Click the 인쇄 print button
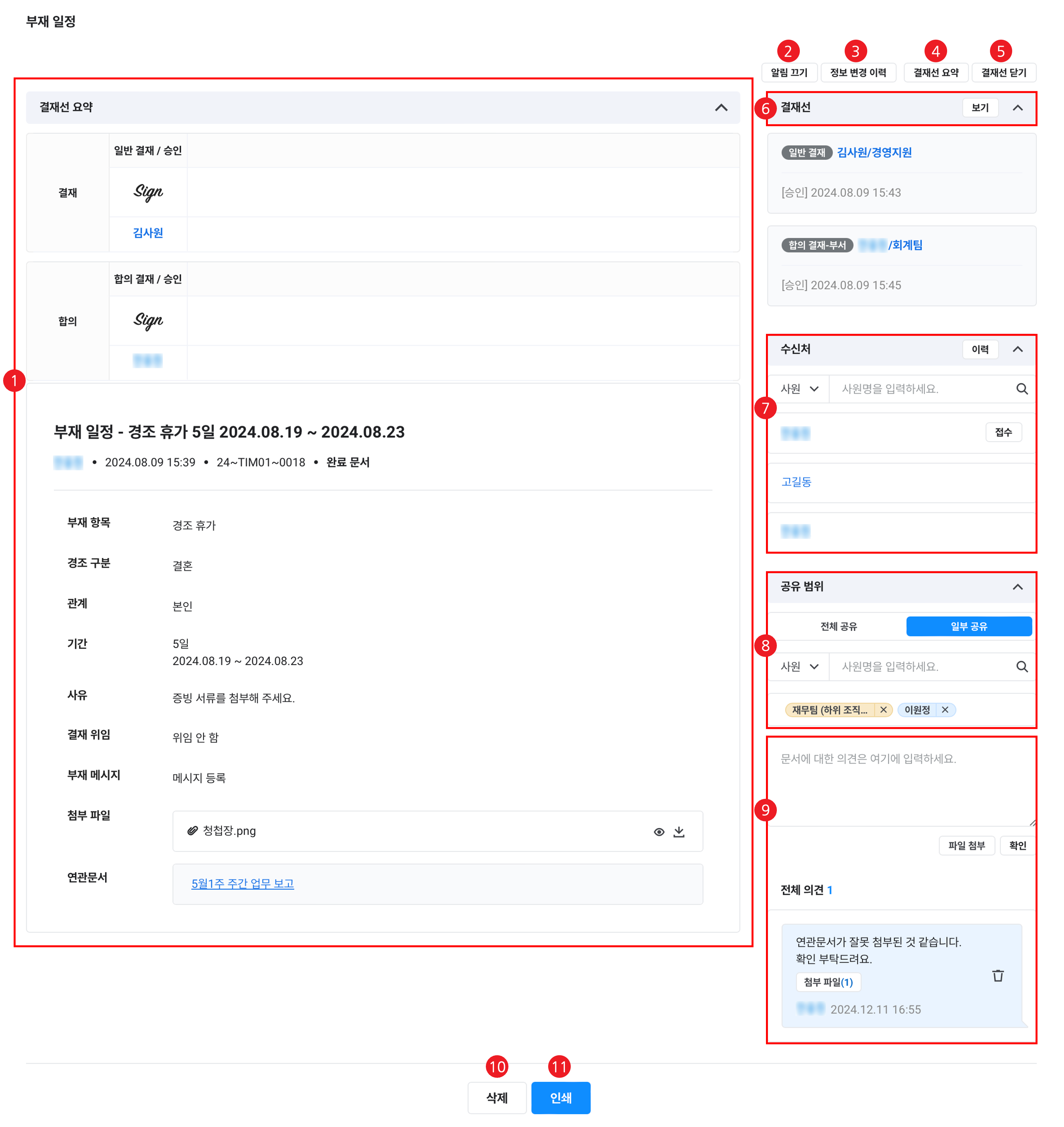The image size is (1064, 1127). click(560, 1097)
